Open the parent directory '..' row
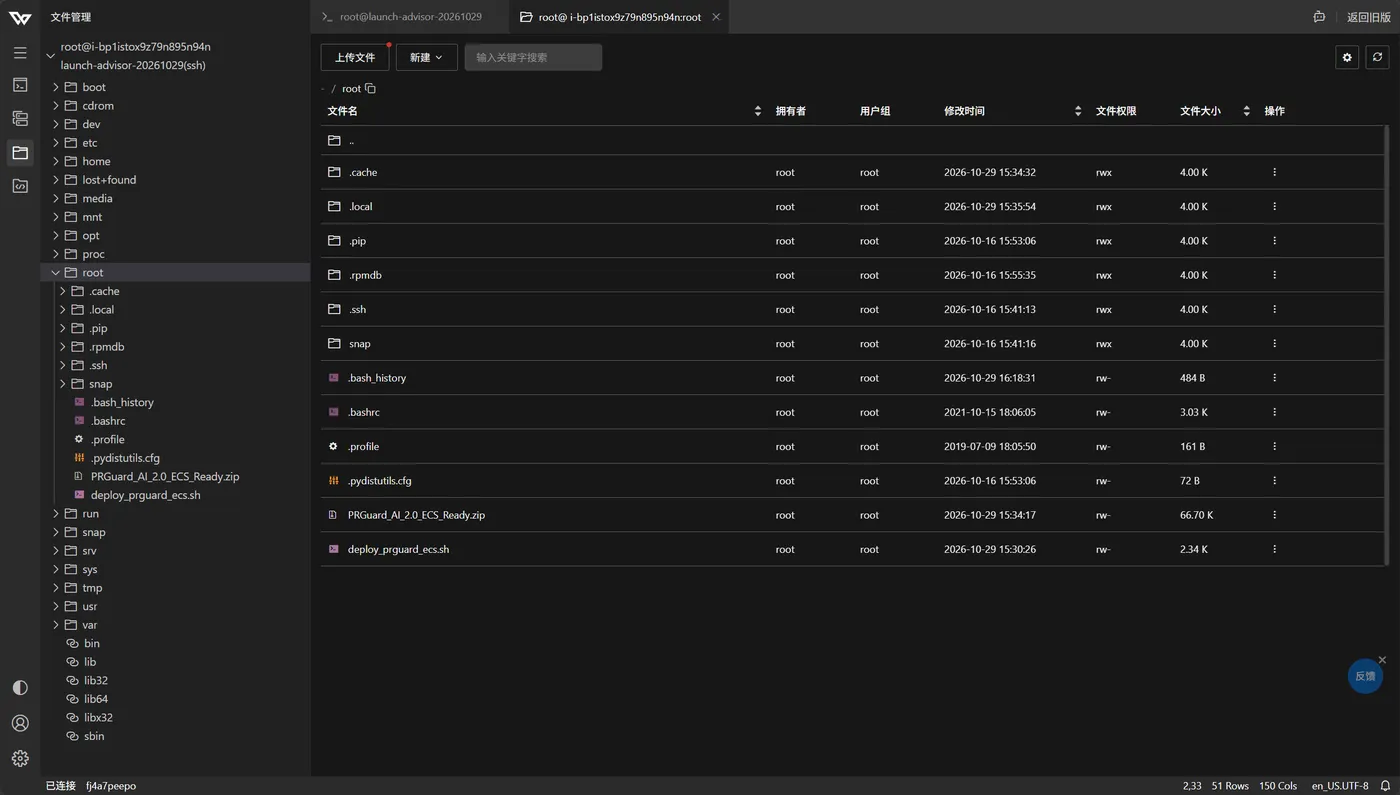The image size is (1400, 795). (853, 141)
